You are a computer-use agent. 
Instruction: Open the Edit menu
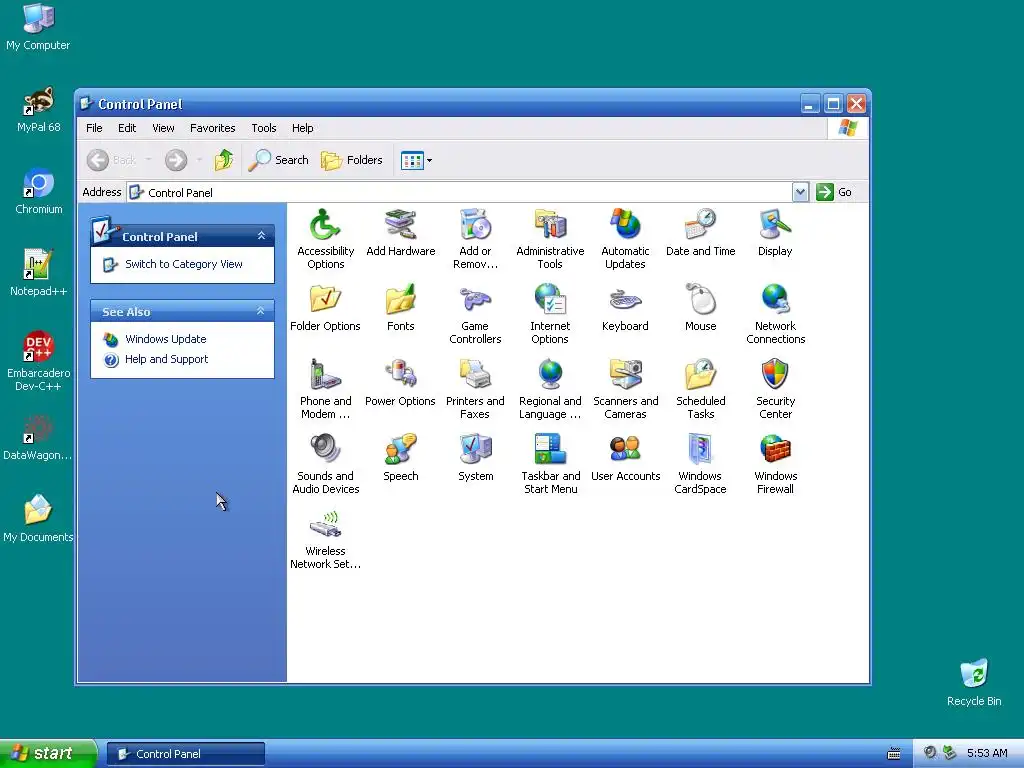(127, 128)
